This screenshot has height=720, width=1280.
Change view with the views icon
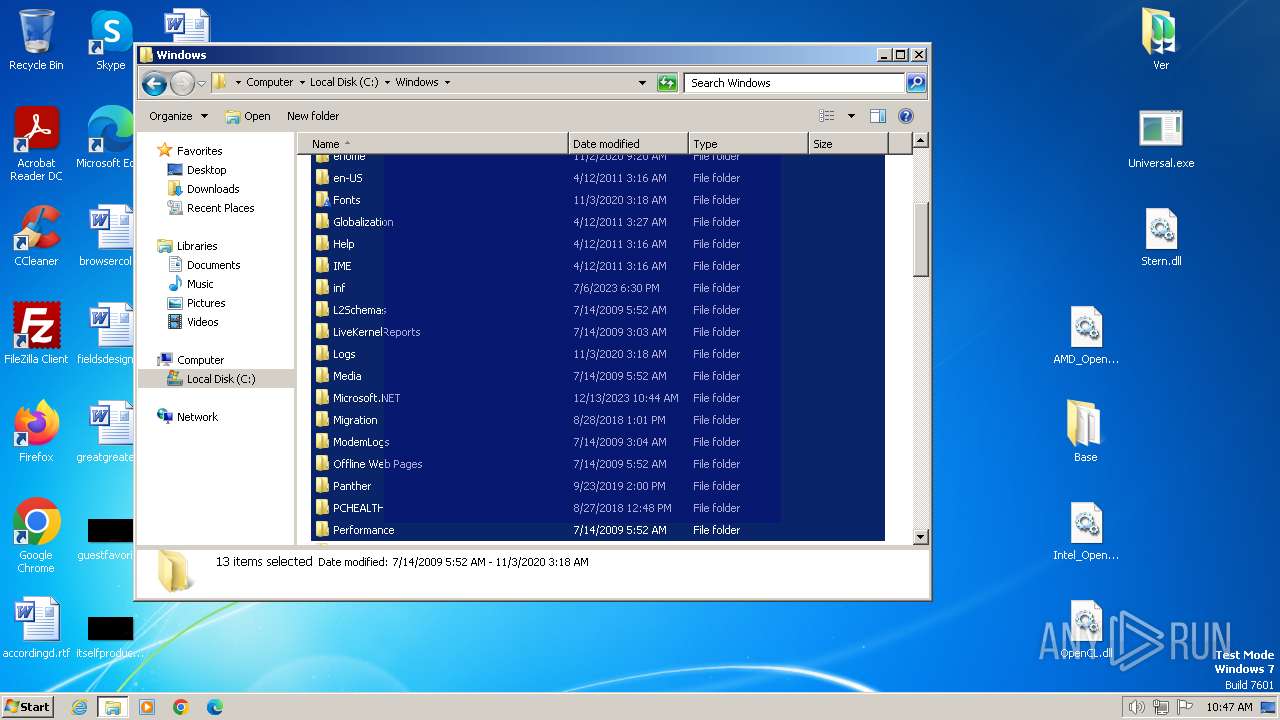(827, 116)
